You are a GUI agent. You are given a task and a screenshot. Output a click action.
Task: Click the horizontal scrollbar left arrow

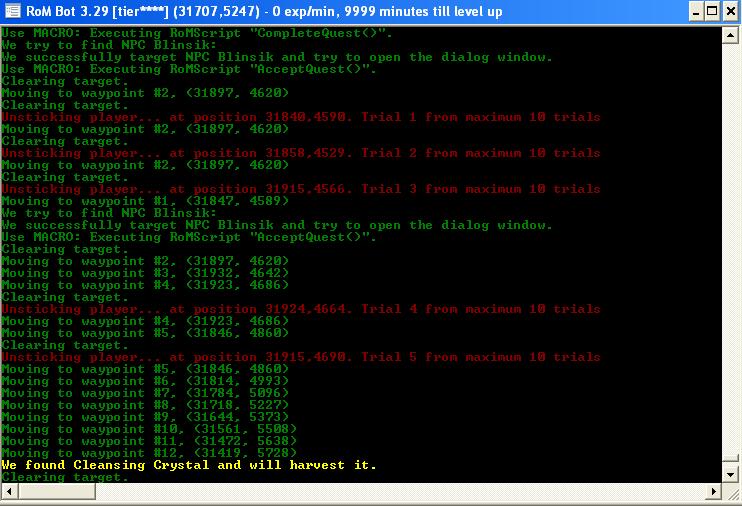8,492
